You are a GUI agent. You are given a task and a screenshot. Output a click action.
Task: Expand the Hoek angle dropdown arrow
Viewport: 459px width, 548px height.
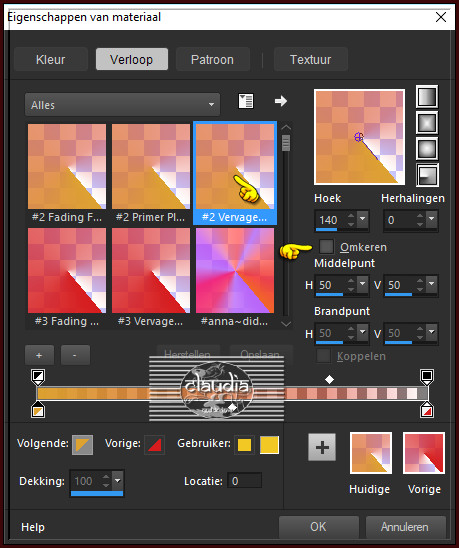click(363, 219)
